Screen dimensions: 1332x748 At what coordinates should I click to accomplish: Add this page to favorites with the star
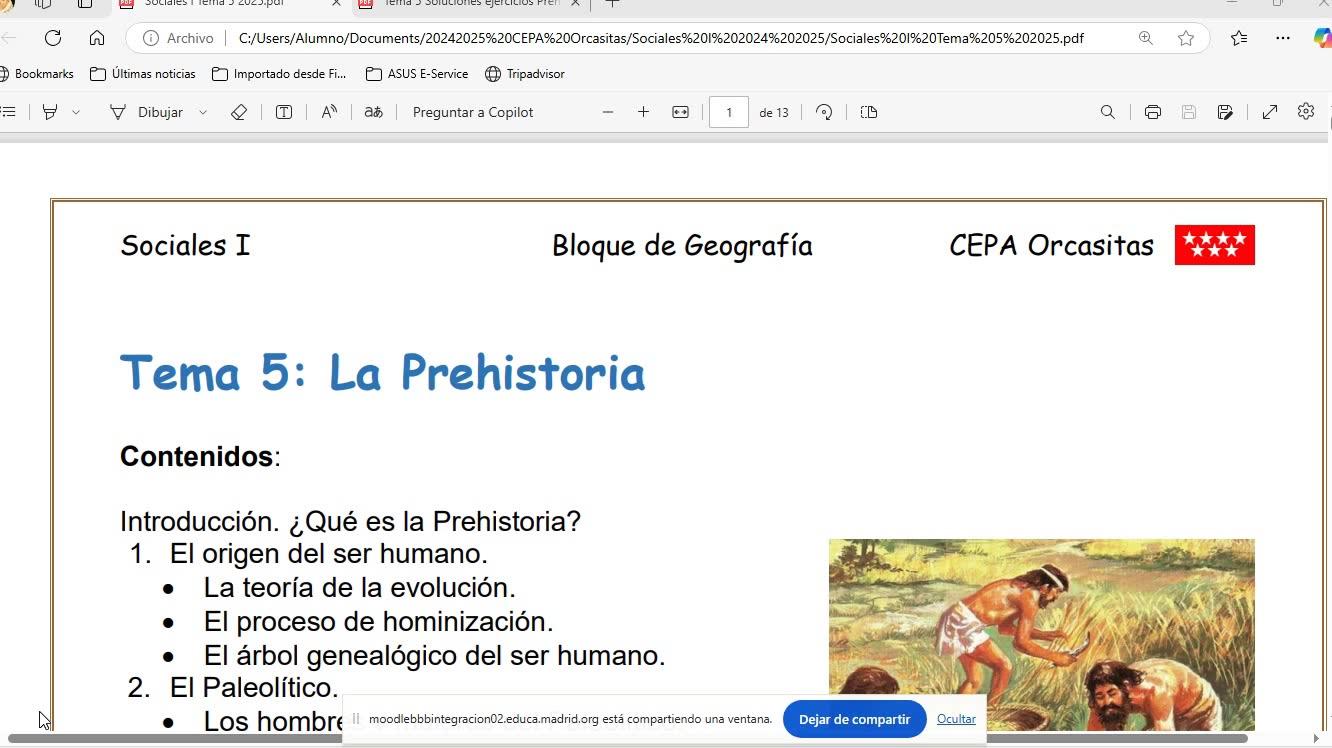[1186, 38]
